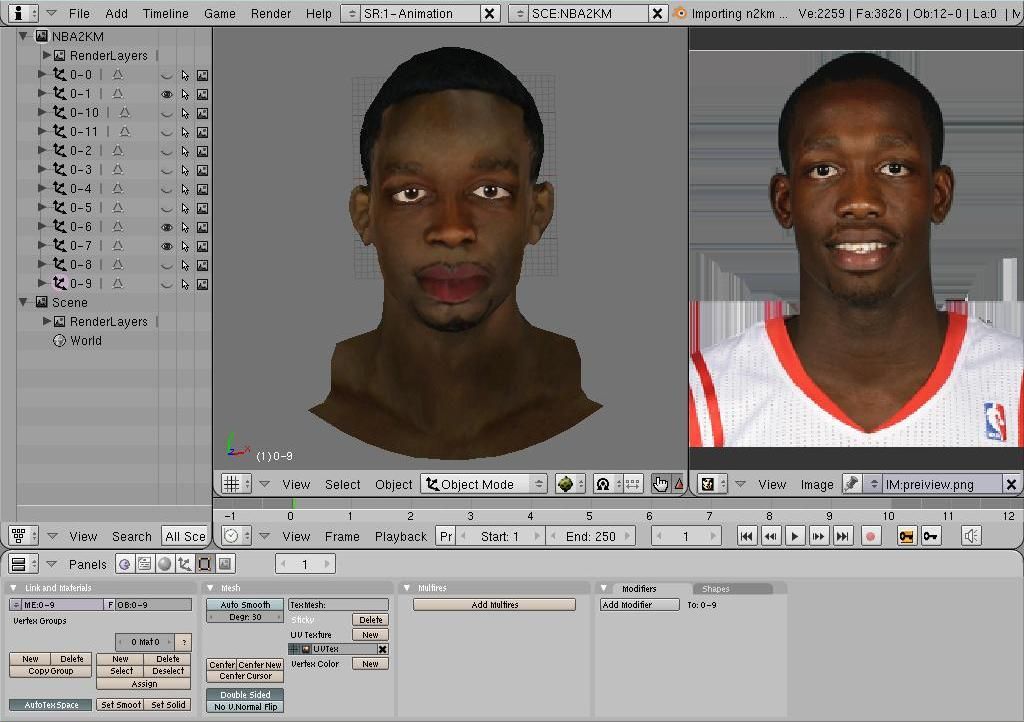Open the Timeline menu in top bar

point(165,13)
